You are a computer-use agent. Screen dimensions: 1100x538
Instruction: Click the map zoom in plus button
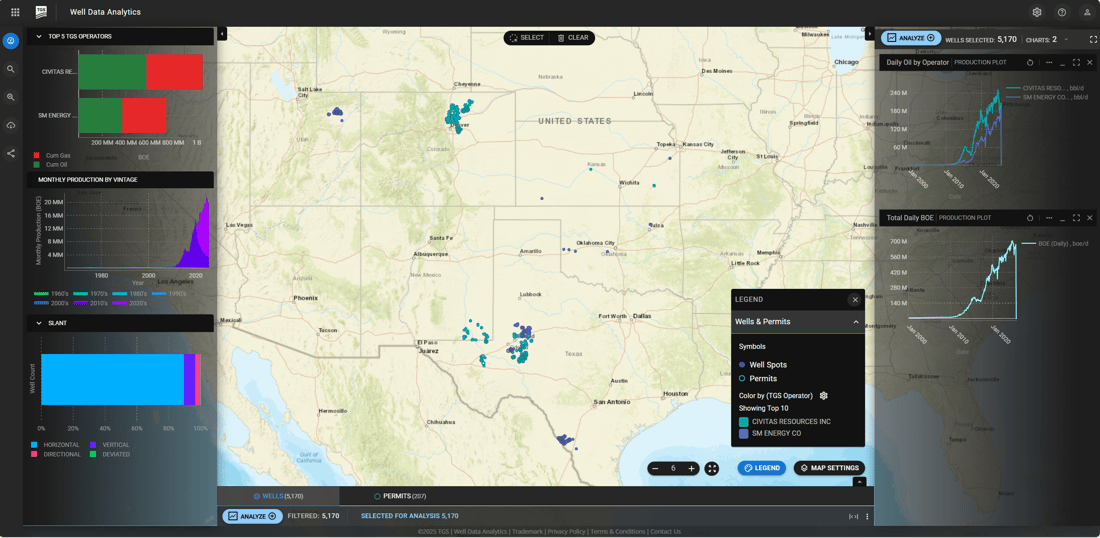691,468
